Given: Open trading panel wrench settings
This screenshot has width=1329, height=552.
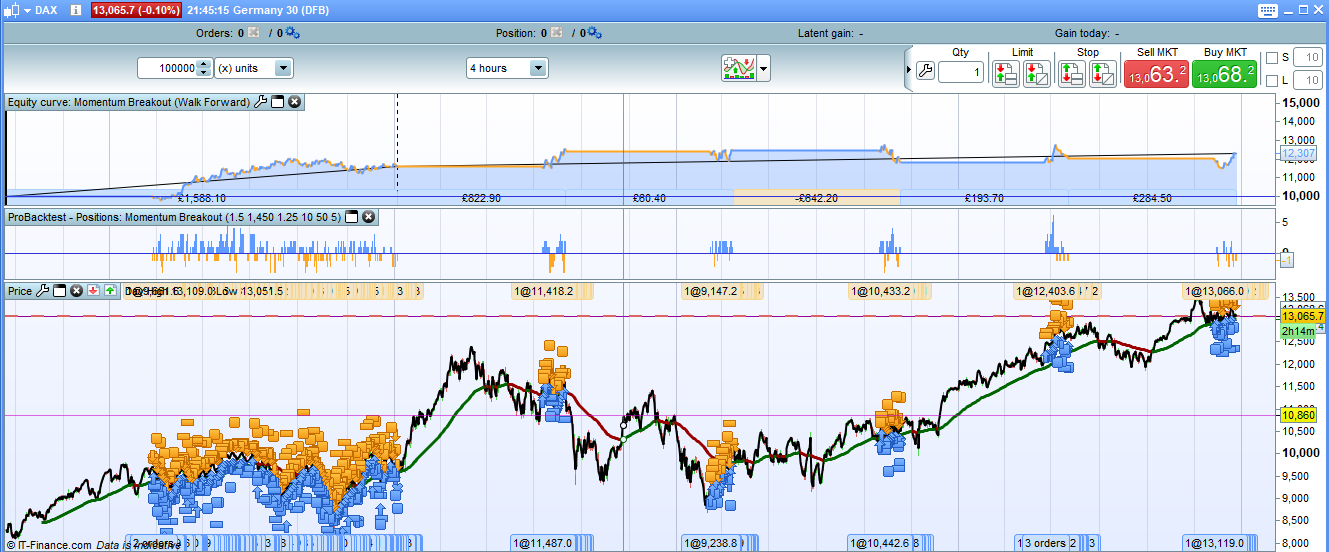Looking at the screenshot, I should click(x=925, y=71).
